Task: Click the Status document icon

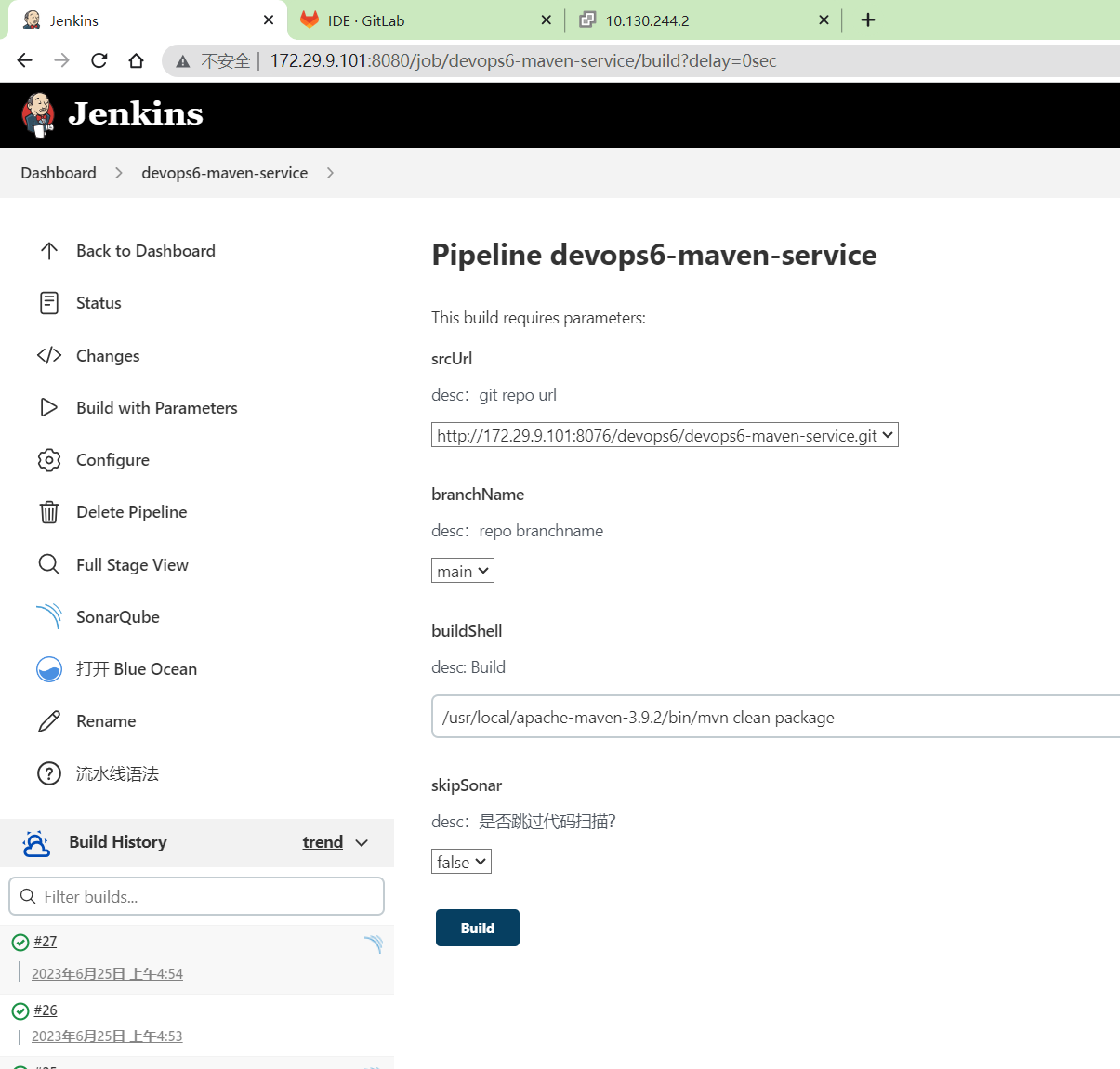Action: tap(49, 303)
